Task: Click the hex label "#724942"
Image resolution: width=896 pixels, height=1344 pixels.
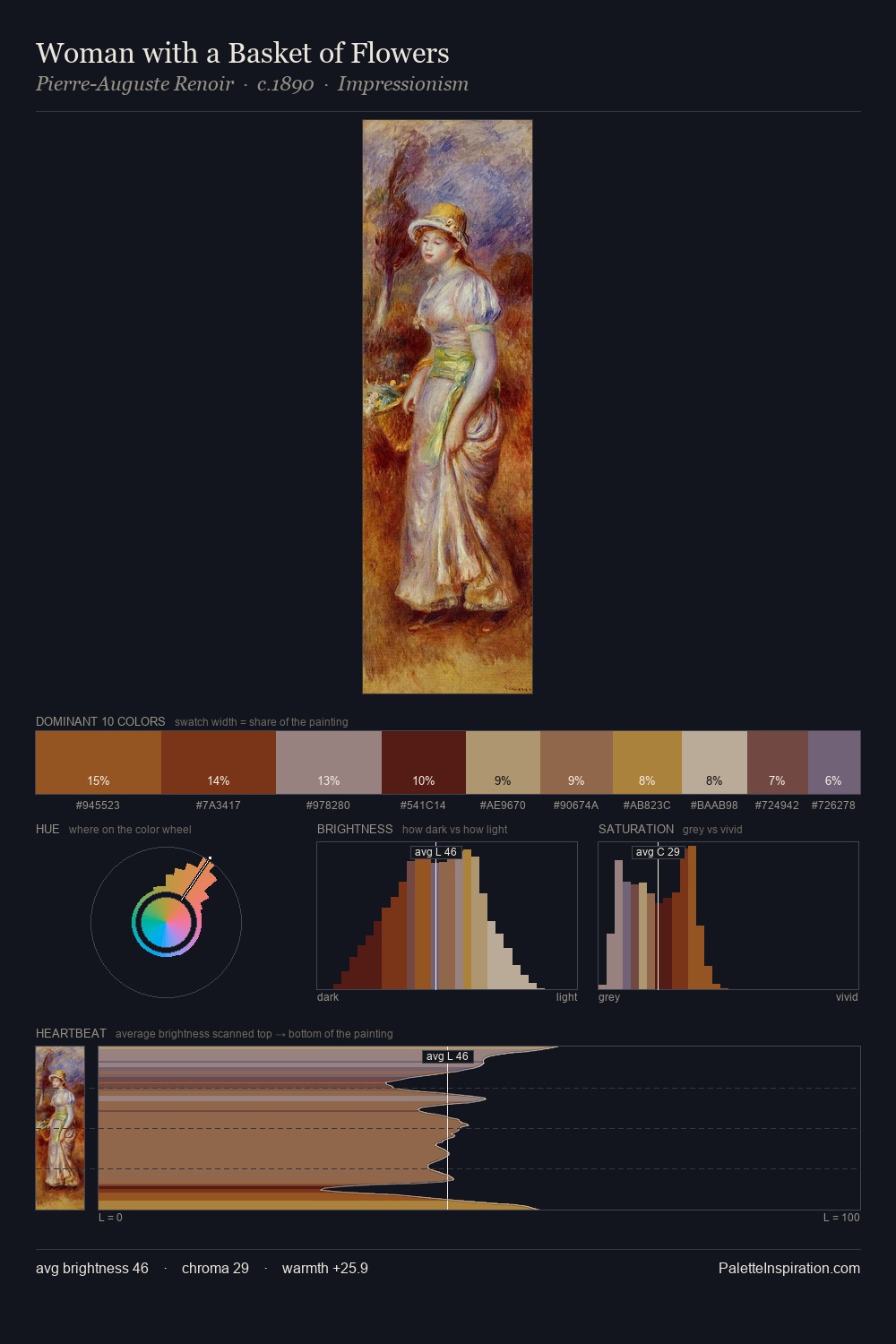Action: [777, 806]
